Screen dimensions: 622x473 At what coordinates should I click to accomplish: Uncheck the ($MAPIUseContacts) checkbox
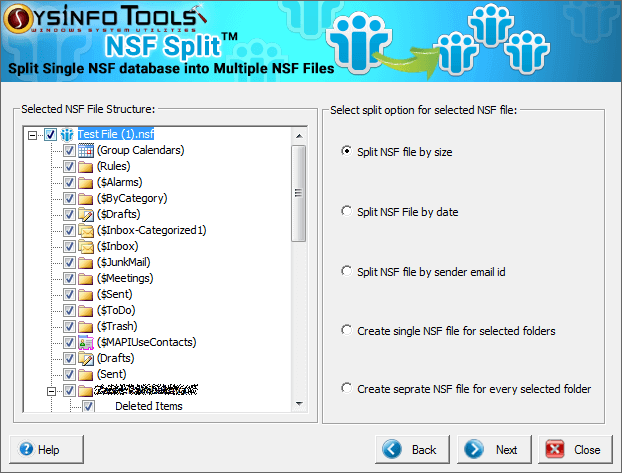(x=69, y=342)
